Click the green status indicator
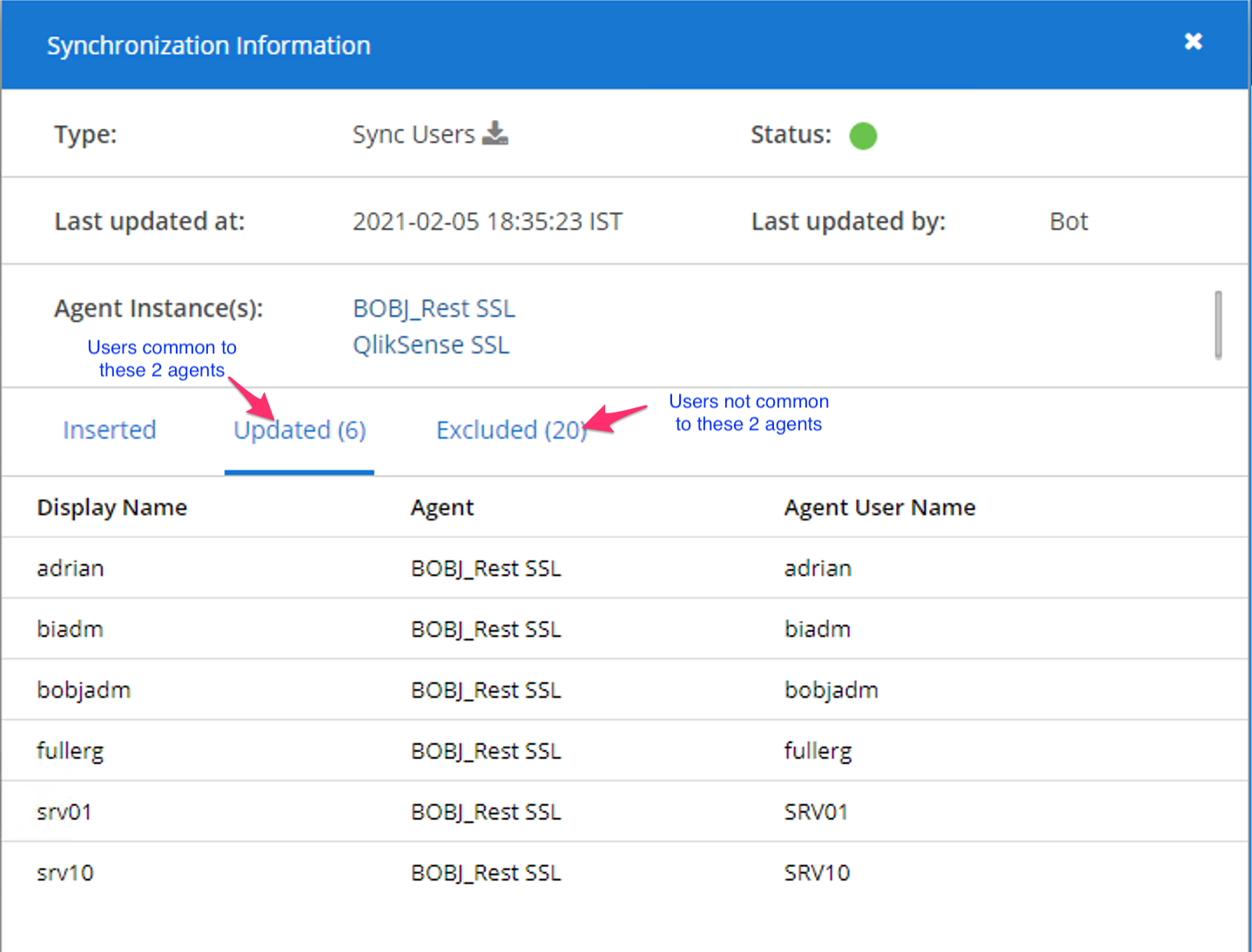Image resolution: width=1252 pixels, height=952 pixels. [863, 136]
